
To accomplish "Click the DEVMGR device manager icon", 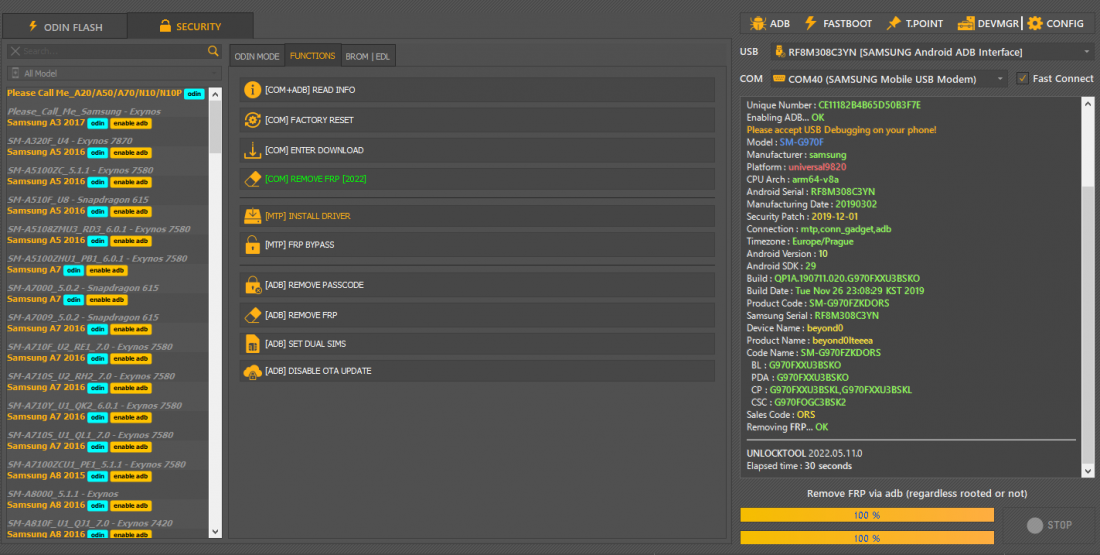I will point(966,23).
